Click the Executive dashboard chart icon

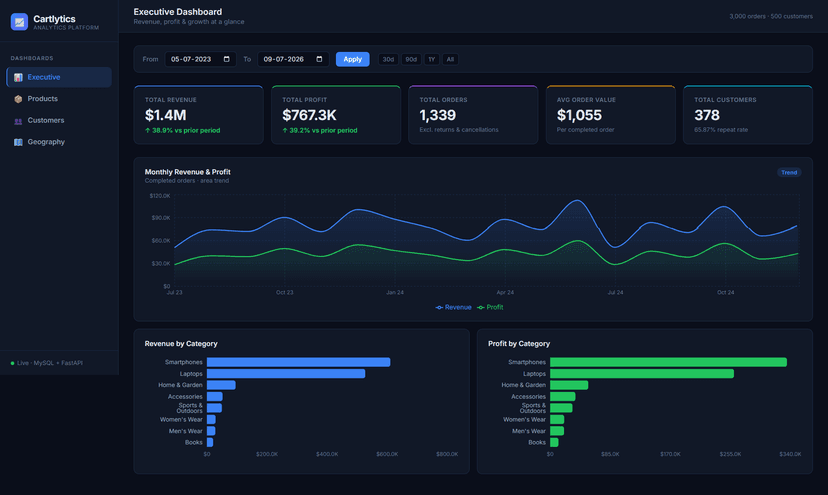click(x=18, y=77)
